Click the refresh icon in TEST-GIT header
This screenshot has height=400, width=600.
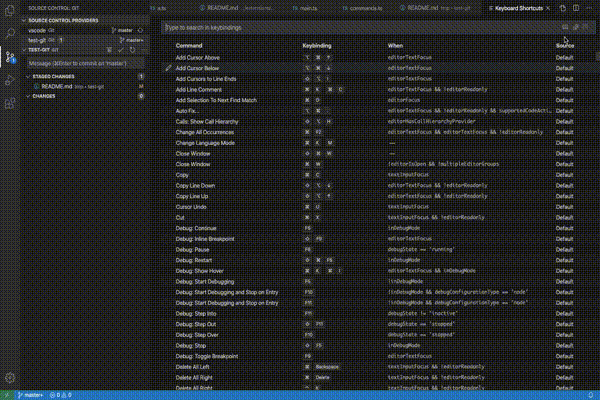pos(132,50)
